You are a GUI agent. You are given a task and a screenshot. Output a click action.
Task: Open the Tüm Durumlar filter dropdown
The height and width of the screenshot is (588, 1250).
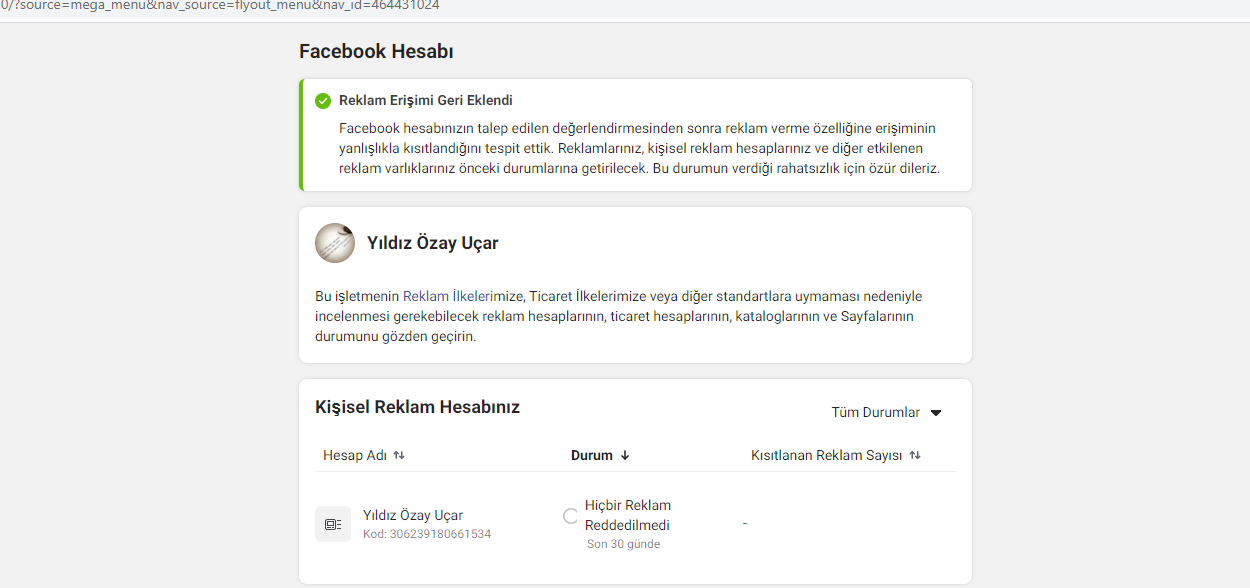[x=887, y=412]
